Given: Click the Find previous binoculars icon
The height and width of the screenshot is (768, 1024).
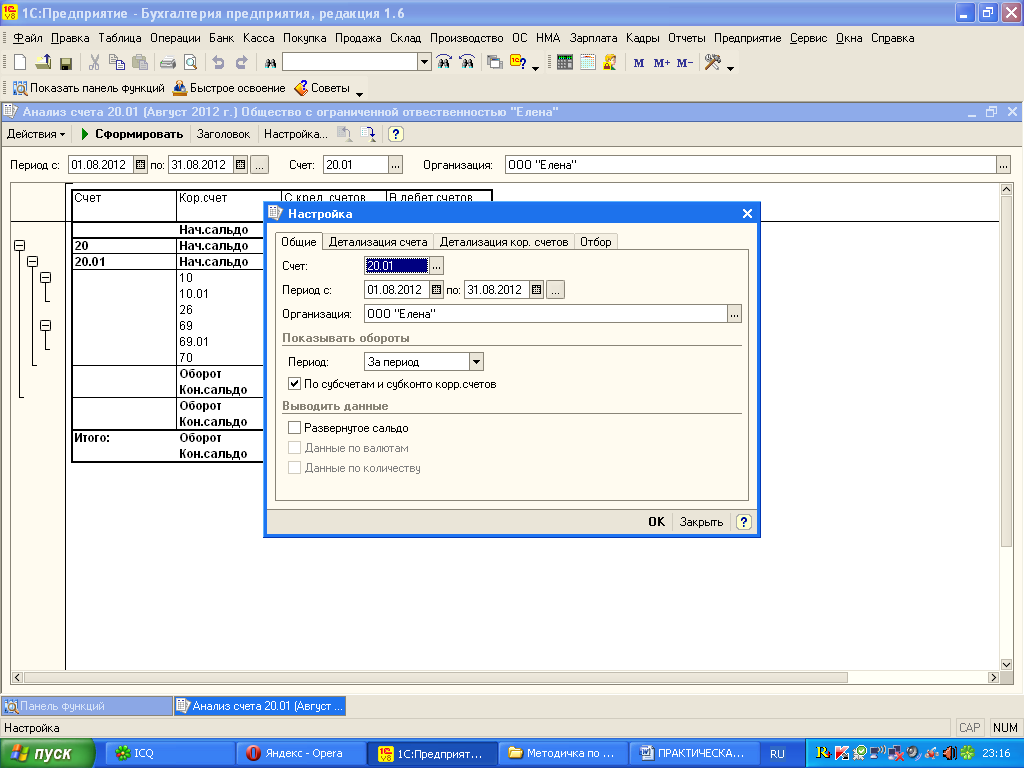Looking at the screenshot, I should click(467, 63).
